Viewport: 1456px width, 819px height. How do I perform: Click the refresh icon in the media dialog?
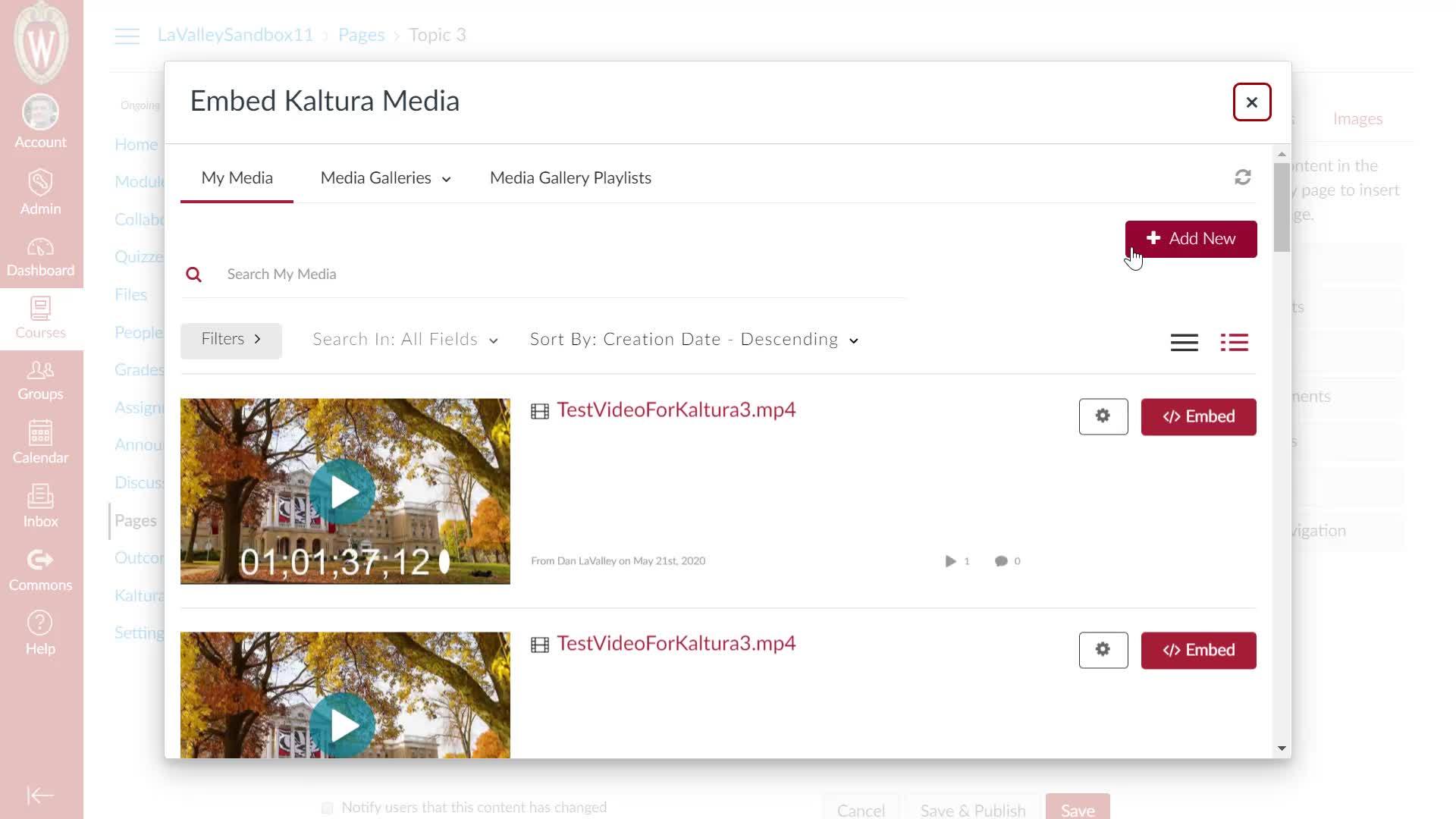1242,177
